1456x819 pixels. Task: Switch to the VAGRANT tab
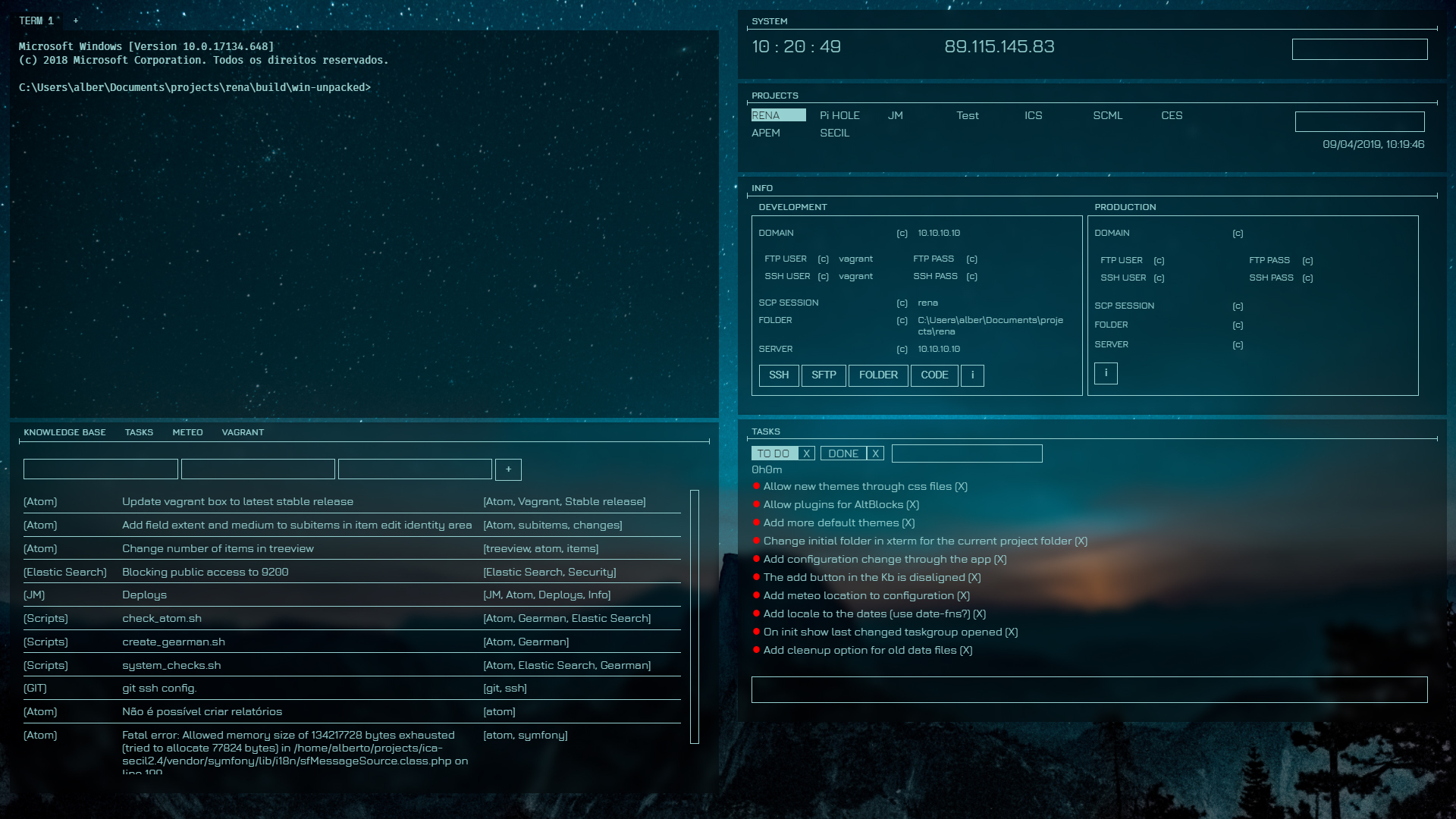pos(243,432)
